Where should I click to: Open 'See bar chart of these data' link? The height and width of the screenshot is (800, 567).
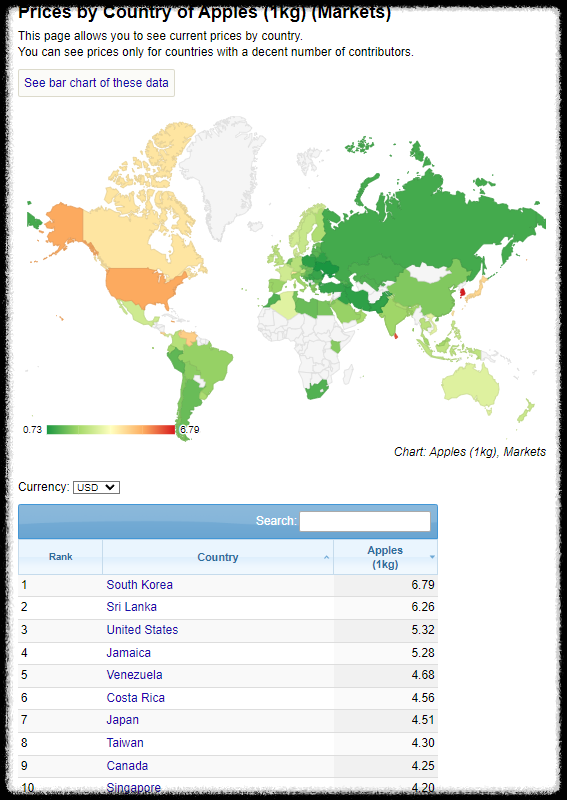[x=96, y=83]
